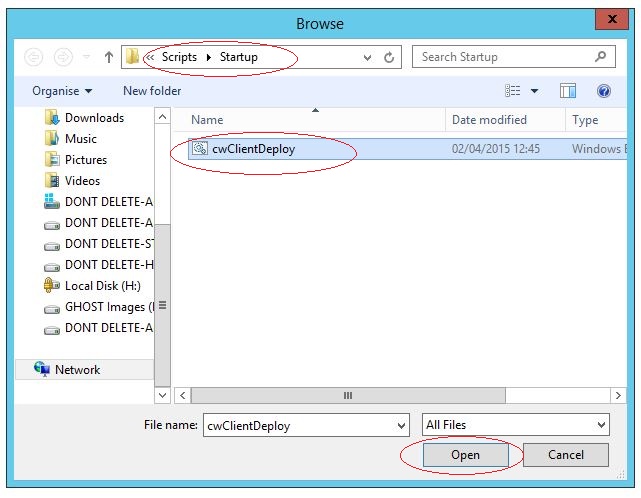641x498 pixels.
Task: Open the address bar history dropdown
Action: tap(368, 58)
